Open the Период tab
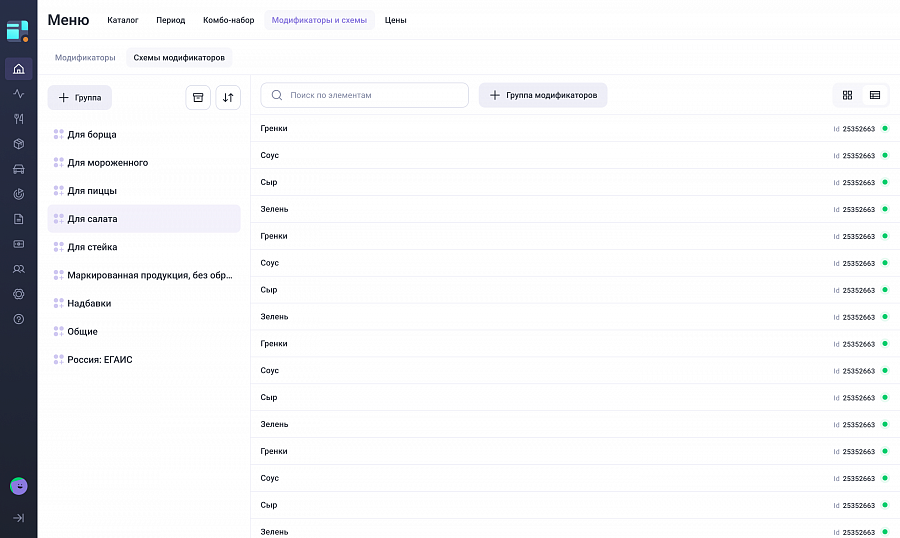 click(170, 20)
